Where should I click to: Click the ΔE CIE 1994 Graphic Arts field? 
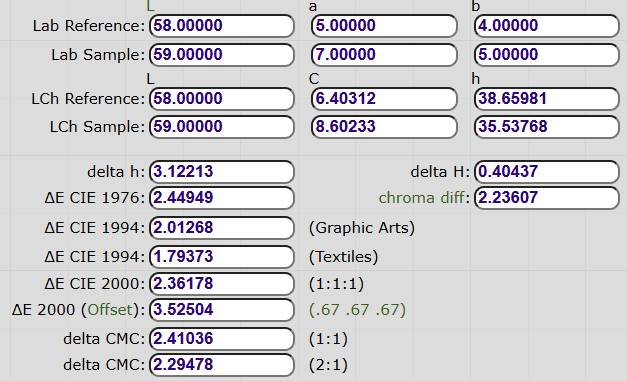[x=222, y=228]
